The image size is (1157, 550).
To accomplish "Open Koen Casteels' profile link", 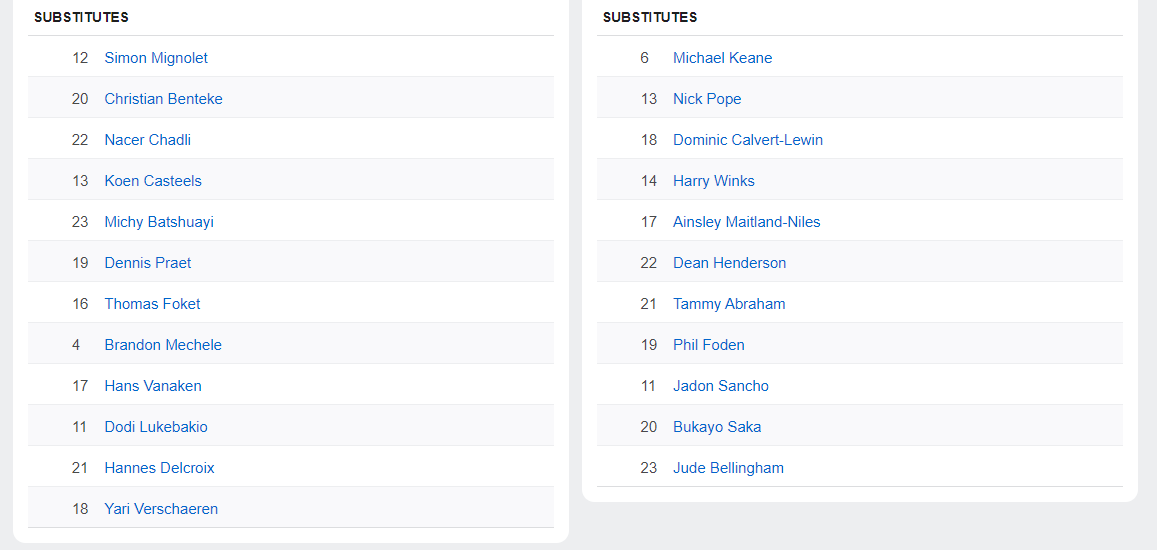I will (153, 181).
